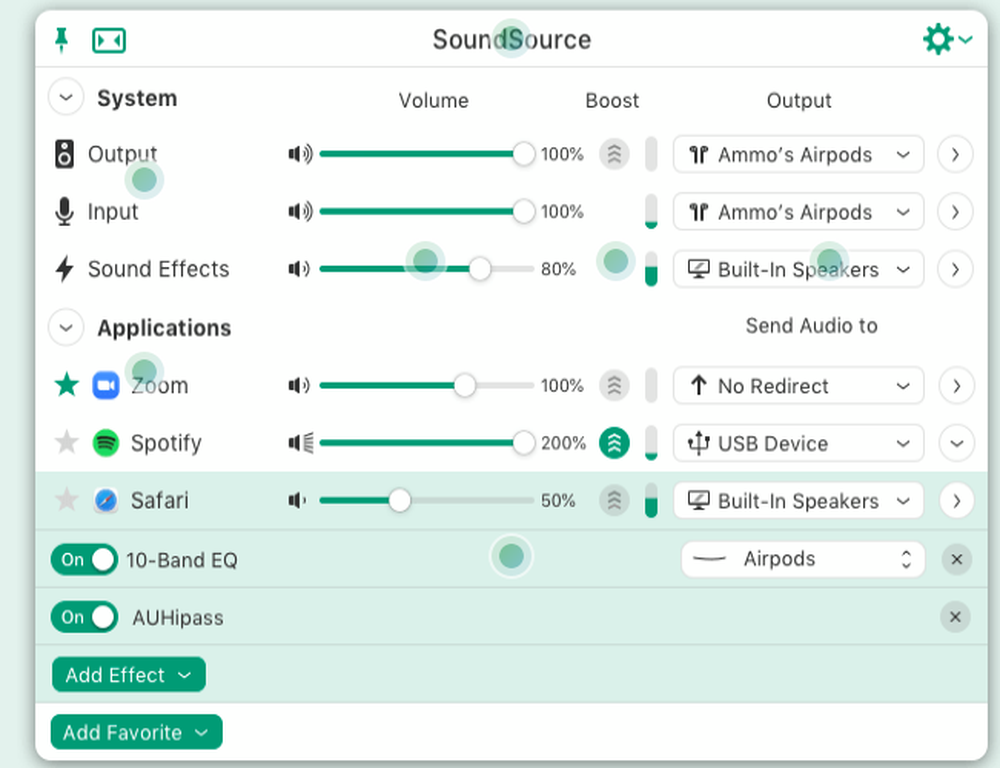Click the Output speaker device icon
1000x768 pixels.
pos(64,154)
